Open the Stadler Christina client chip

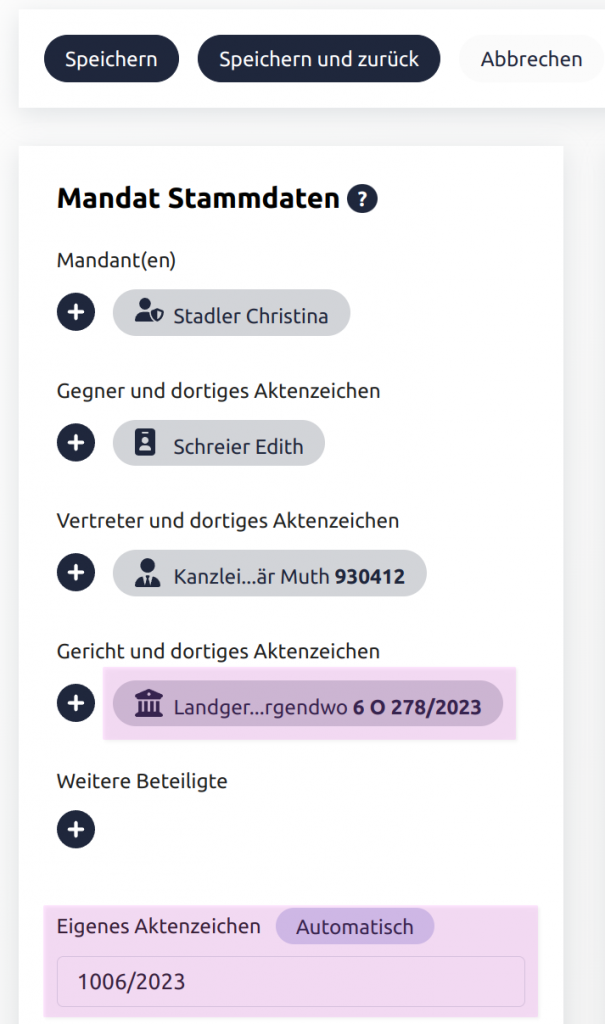coord(231,313)
